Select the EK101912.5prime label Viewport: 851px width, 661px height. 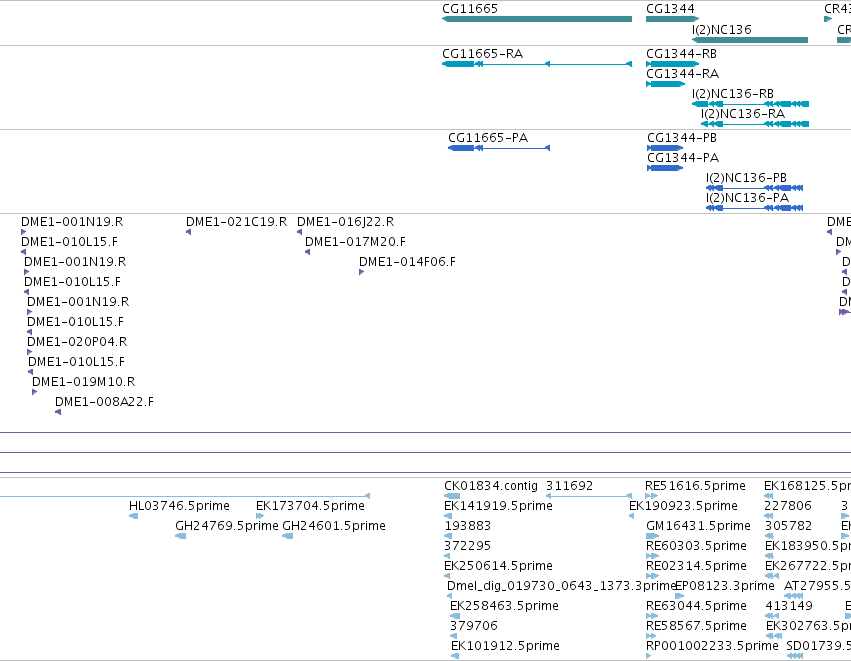point(505,646)
